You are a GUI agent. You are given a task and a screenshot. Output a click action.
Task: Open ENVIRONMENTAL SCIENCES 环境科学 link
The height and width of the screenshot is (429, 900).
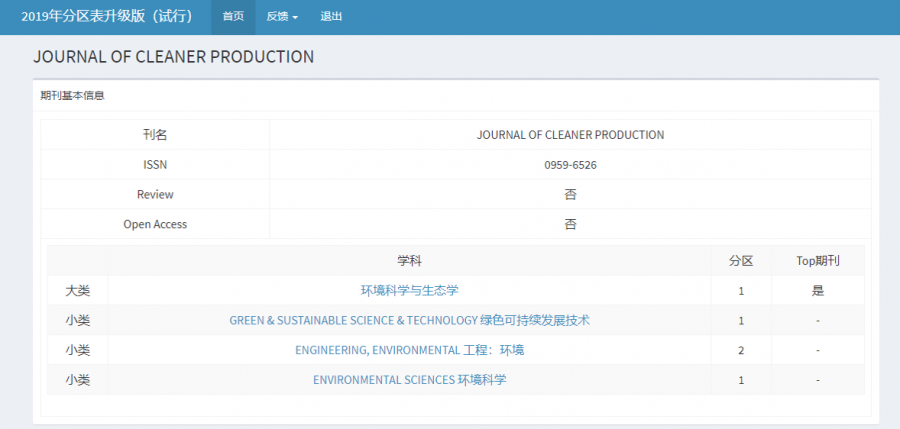point(409,380)
